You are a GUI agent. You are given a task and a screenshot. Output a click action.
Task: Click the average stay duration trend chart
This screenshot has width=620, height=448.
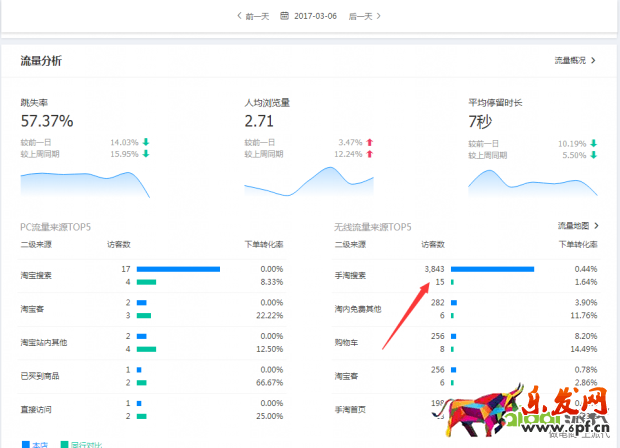point(533,183)
